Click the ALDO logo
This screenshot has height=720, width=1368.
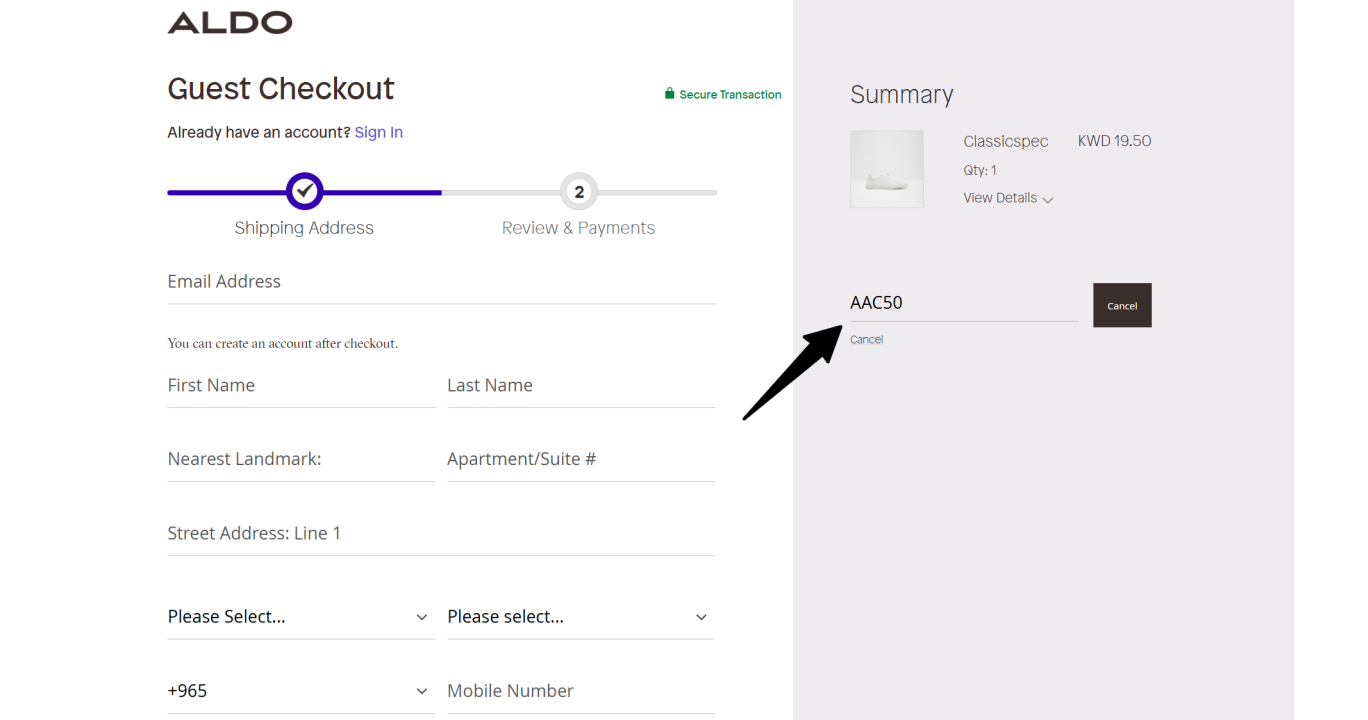230,22
